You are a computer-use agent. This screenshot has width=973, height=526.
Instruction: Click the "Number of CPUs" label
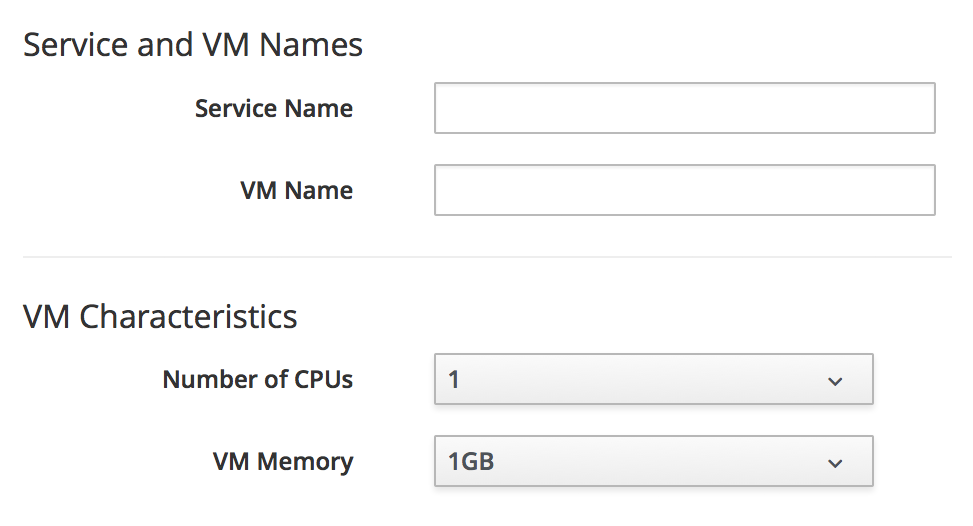pos(257,380)
